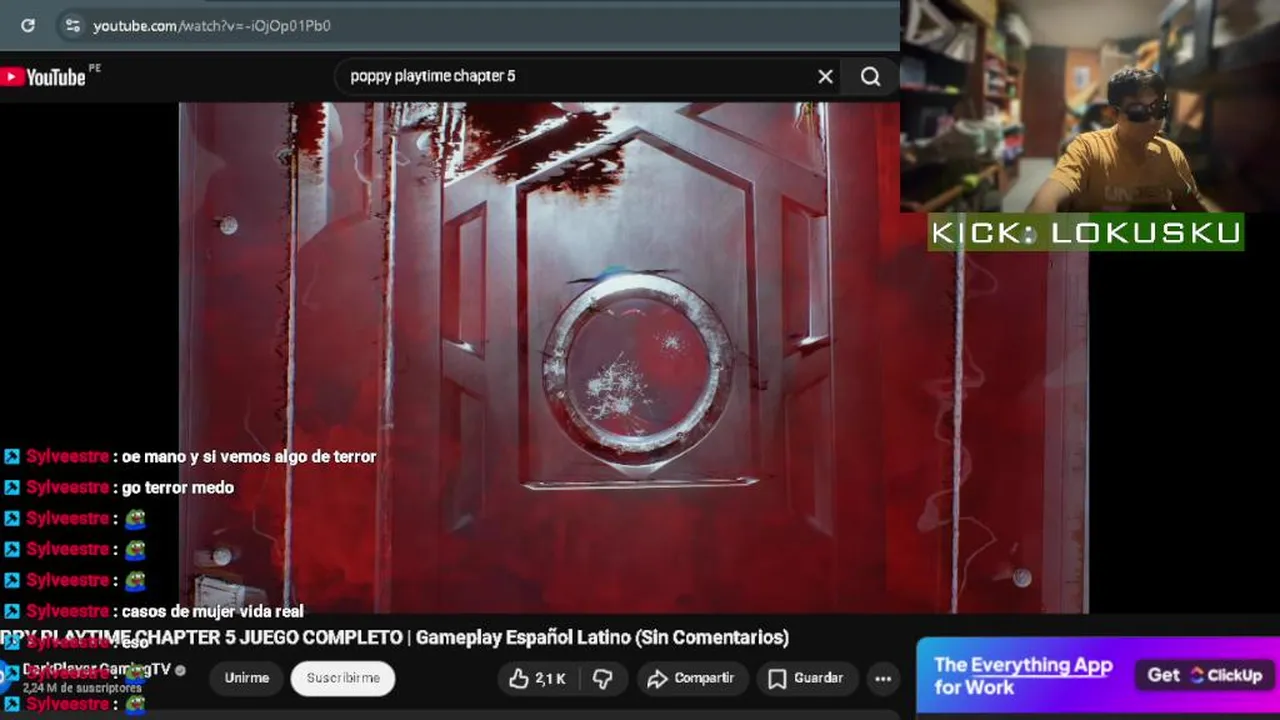Screen dimensions: 1280x720
Task: Click the webcam feed of the streamer
Action: coord(1090,106)
